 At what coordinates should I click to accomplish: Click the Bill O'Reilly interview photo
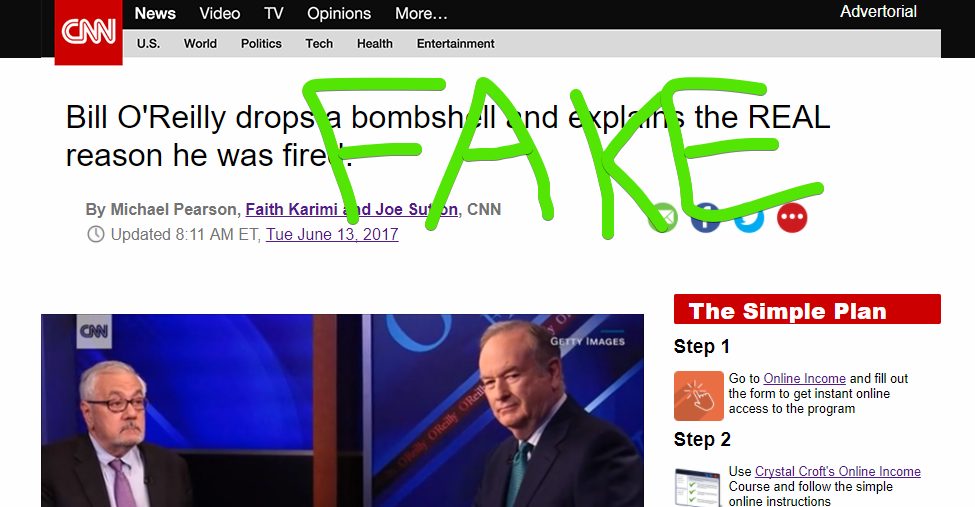click(x=342, y=411)
